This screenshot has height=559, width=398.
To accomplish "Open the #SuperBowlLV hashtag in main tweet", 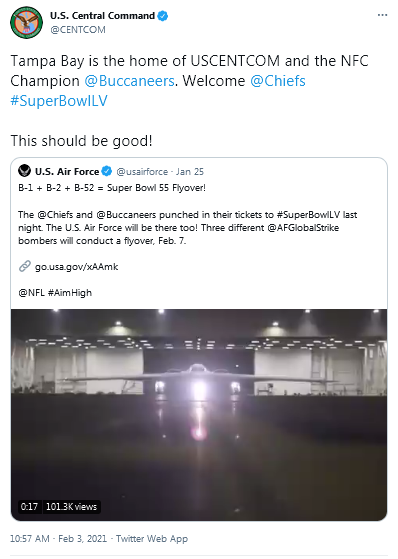I will (59, 101).
